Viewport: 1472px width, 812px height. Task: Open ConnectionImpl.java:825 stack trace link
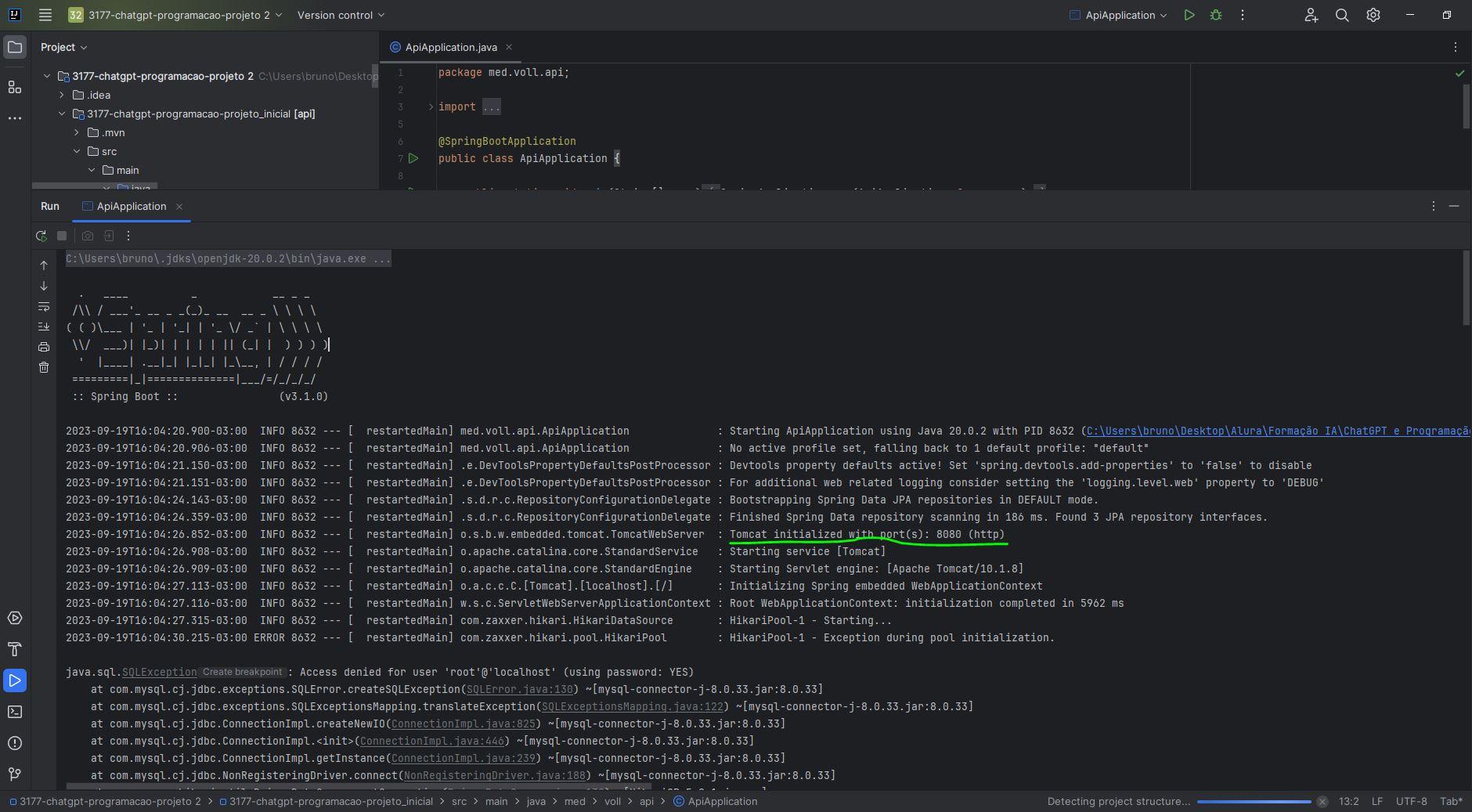tap(464, 724)
